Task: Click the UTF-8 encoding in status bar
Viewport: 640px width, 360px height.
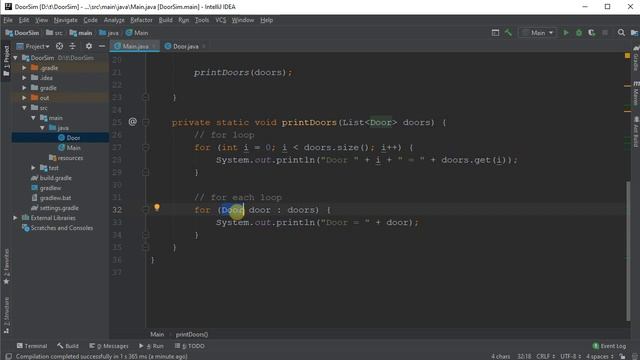Action: point(570,356)
